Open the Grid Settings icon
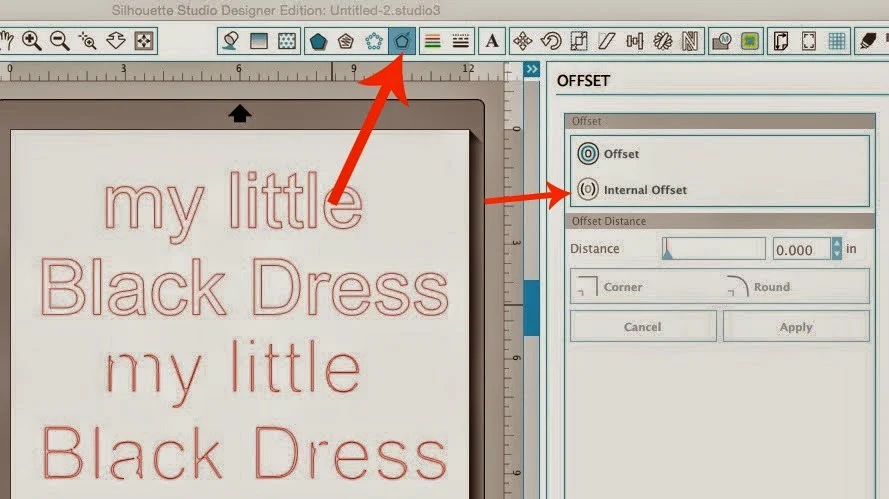Image resolution: width=889 pixels, height=499 pixels. click(x=837, y=41)
